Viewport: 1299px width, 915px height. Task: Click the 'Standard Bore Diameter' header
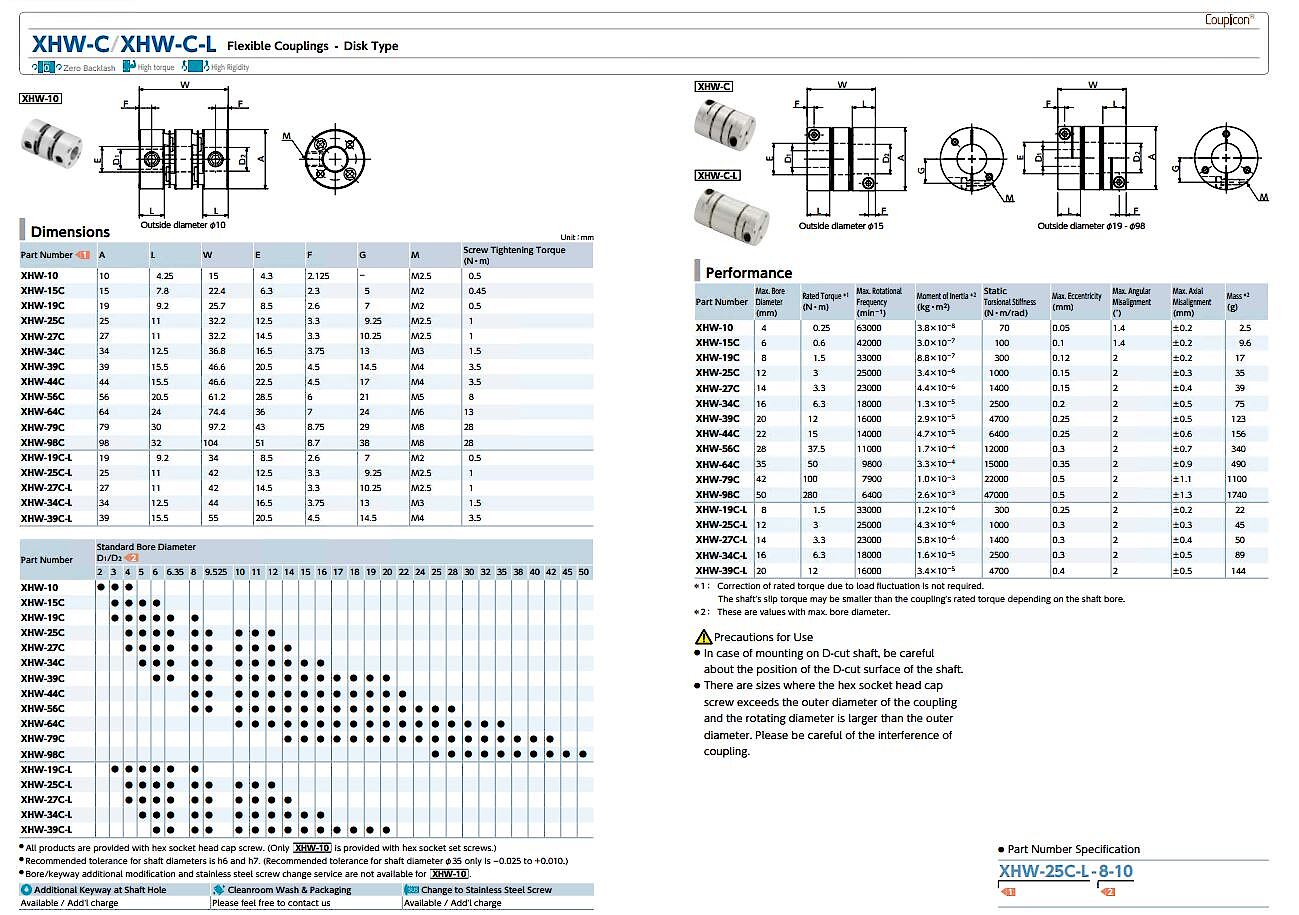click(146, 547)
